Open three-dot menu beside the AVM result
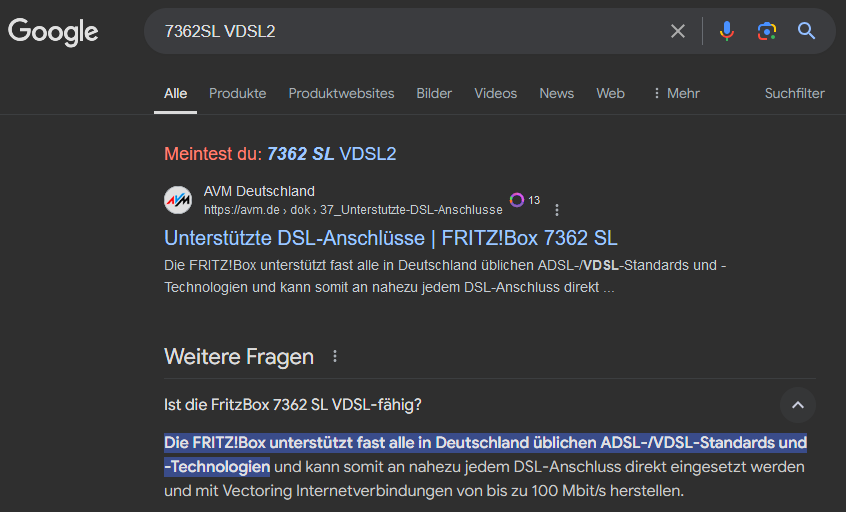The image size is (846, 512). pyautogui.click(x=557, y=210)
